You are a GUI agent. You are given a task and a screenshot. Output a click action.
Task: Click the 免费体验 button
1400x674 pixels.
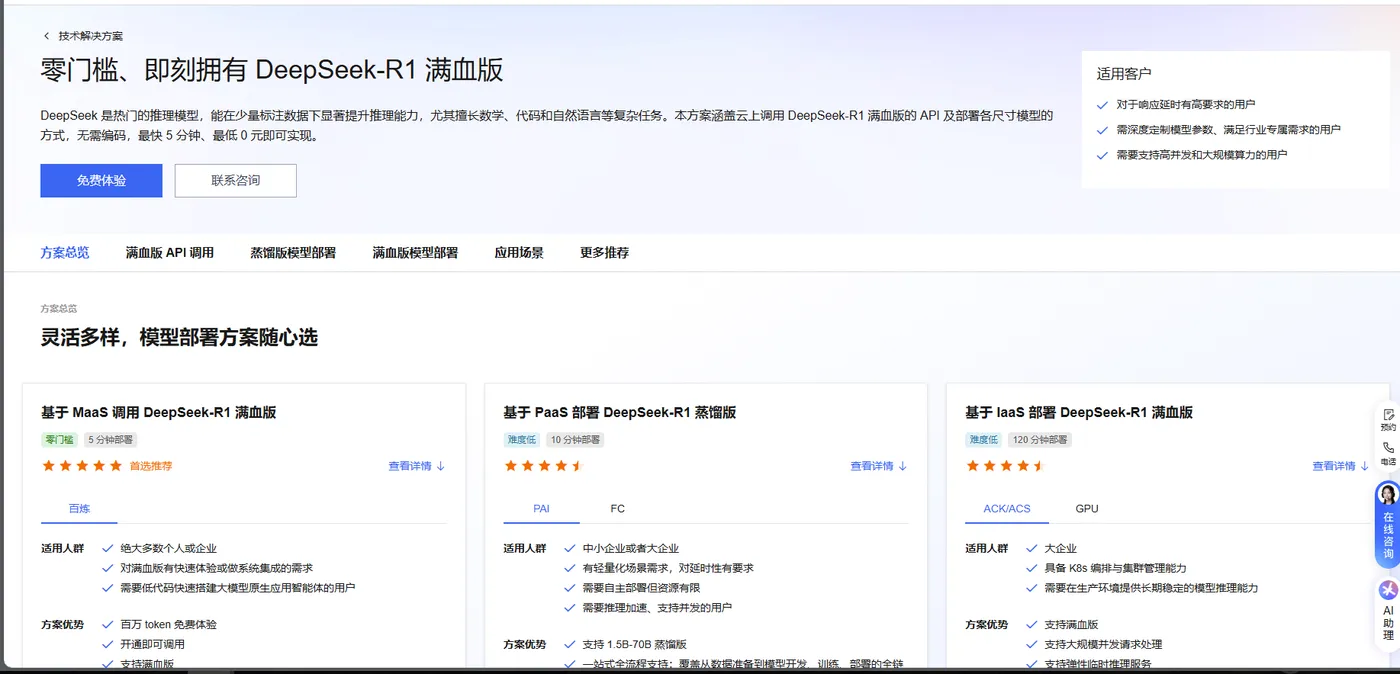[101, 181]
